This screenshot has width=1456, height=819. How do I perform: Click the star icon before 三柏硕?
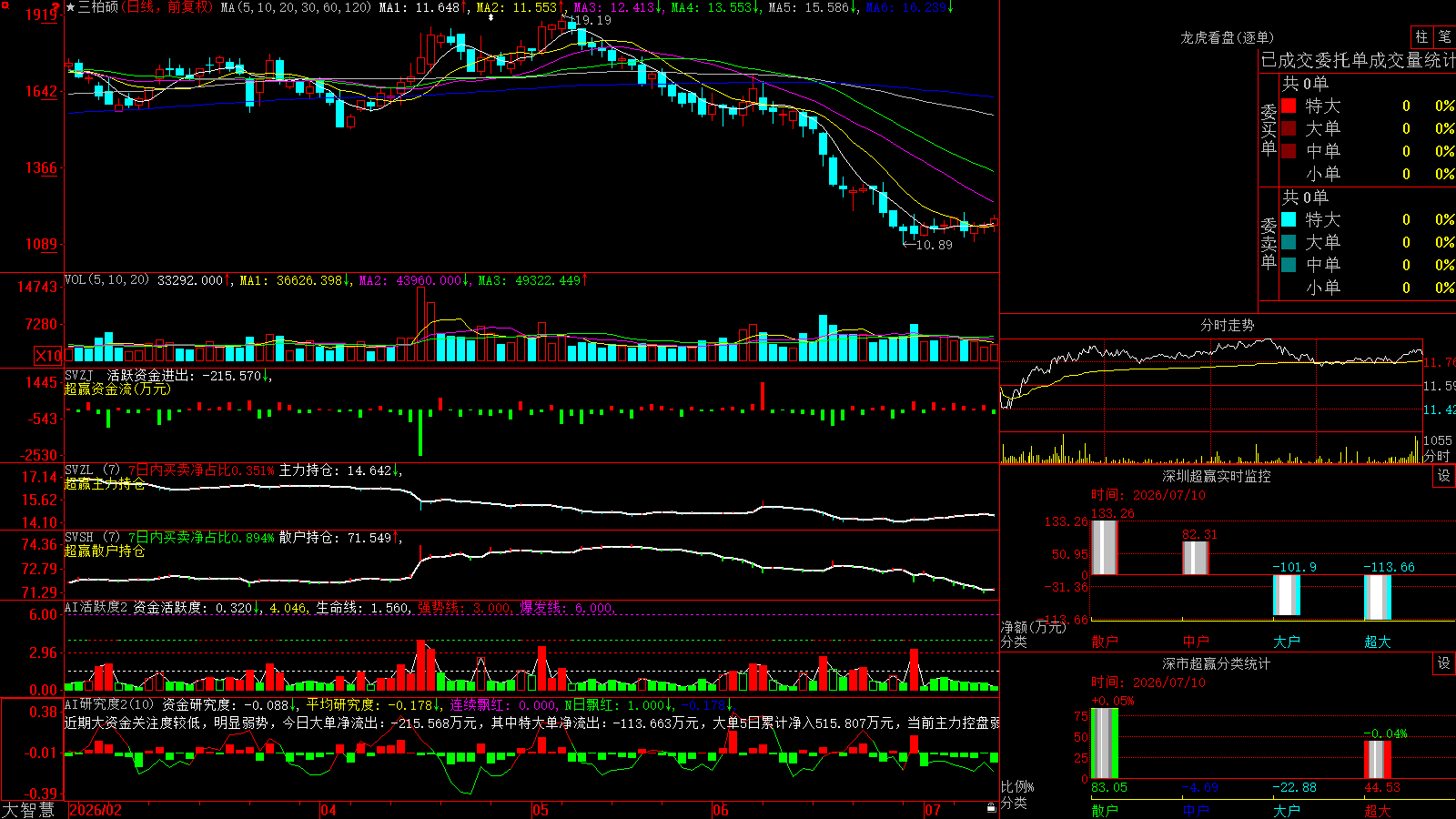point(71,7)
